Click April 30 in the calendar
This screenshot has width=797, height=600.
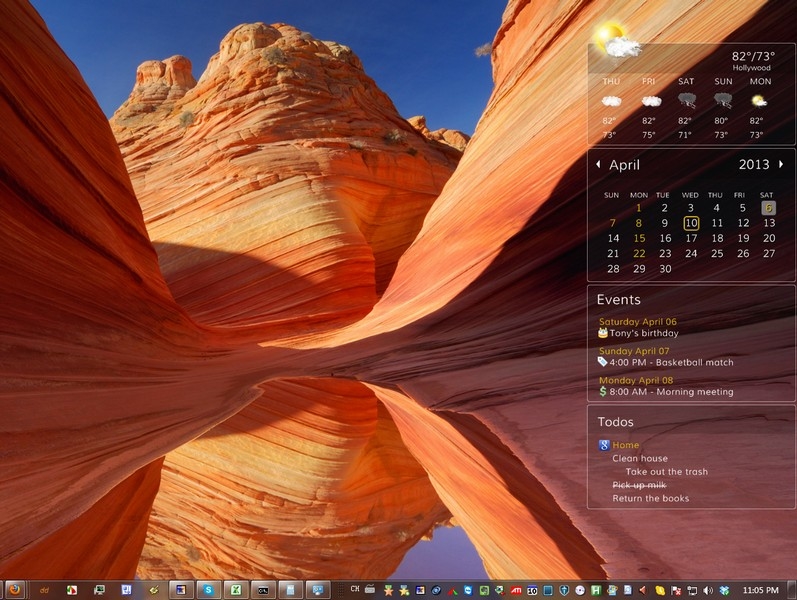point(665,268)
